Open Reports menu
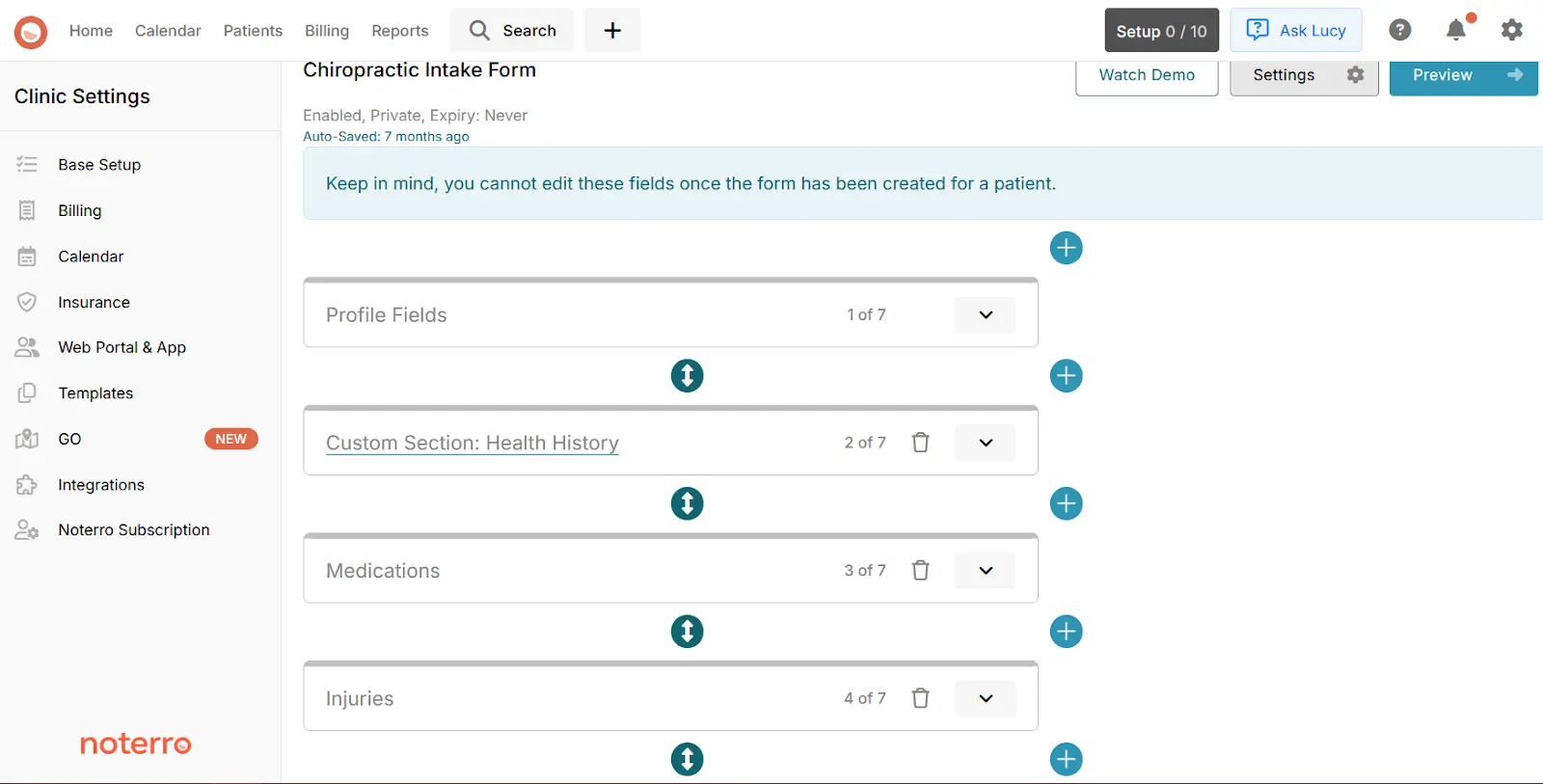 (400, 31)
